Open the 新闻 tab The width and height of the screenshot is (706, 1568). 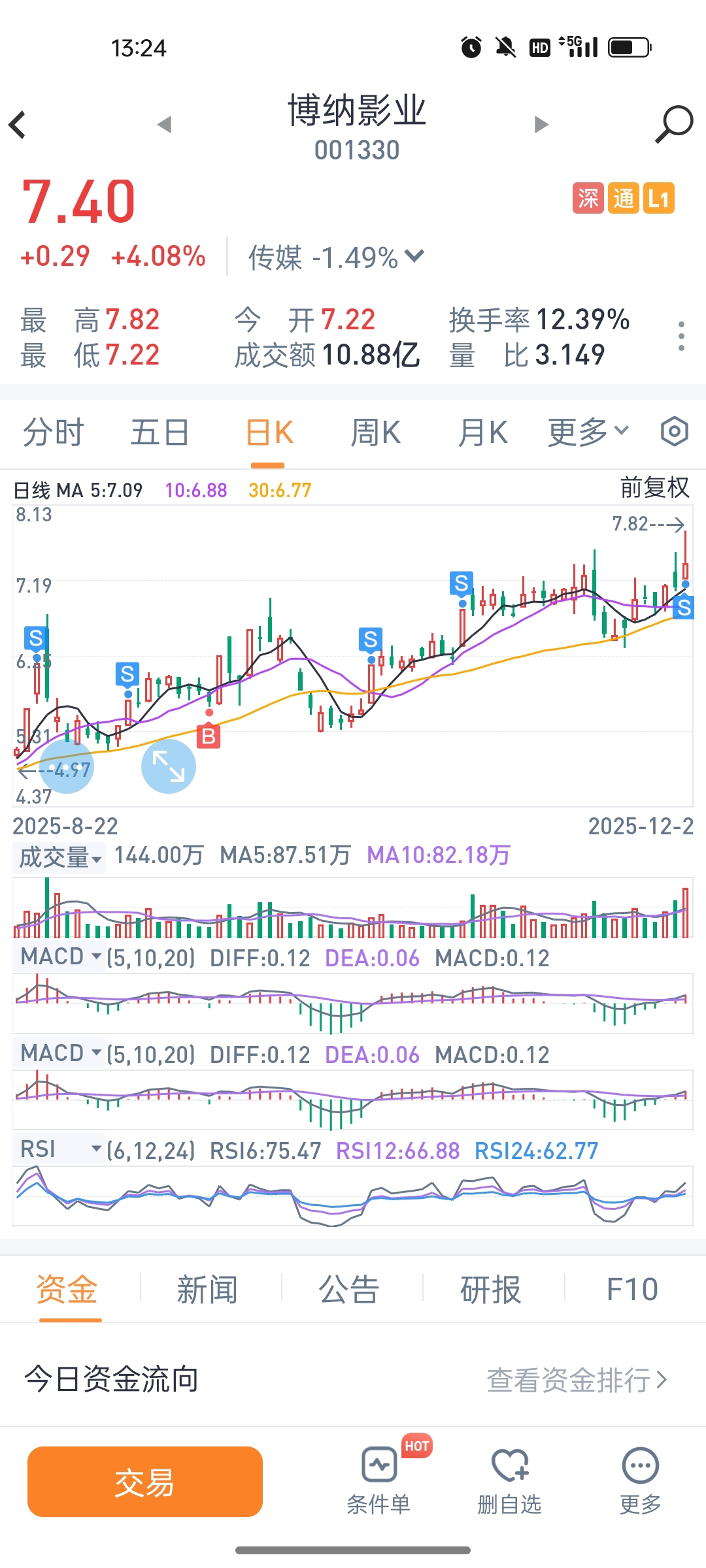(207, 1290)
